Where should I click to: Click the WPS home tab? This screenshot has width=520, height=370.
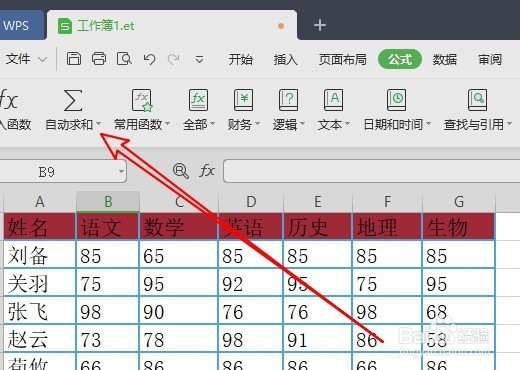click(22, 25)
